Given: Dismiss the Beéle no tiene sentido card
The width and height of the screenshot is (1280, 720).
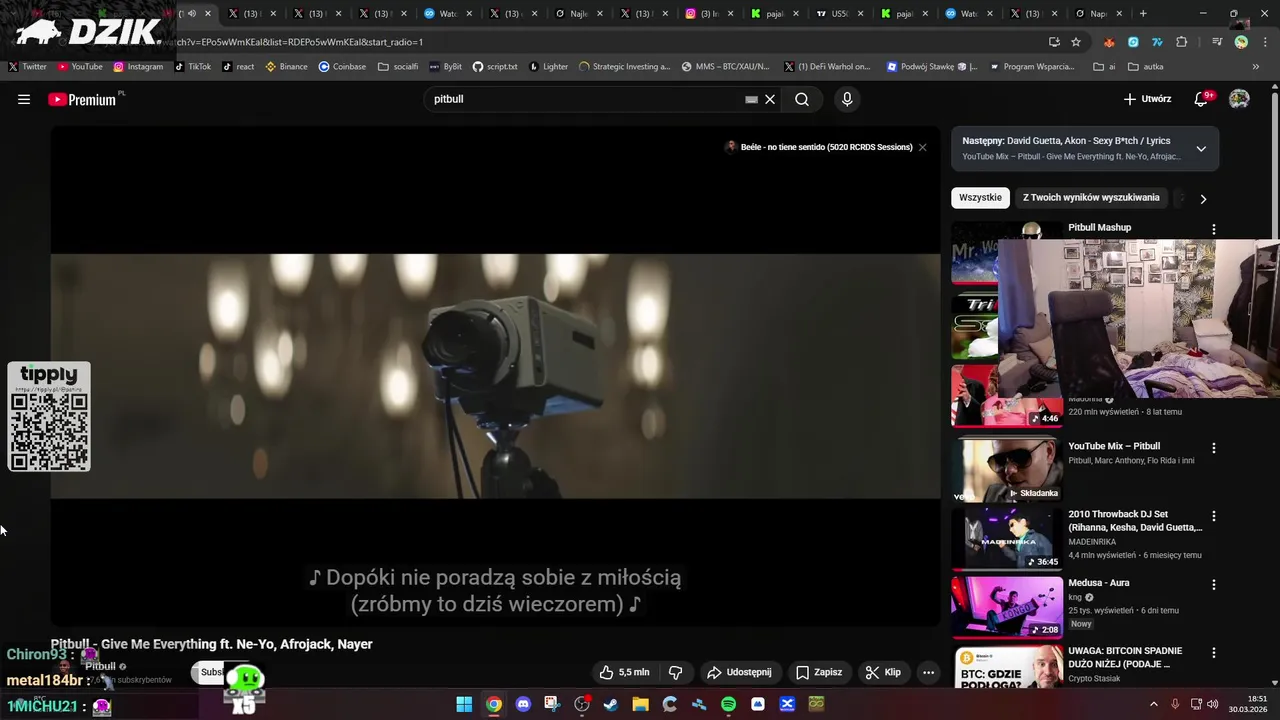Looking at the screenshot, I should [x=922, y=147].
